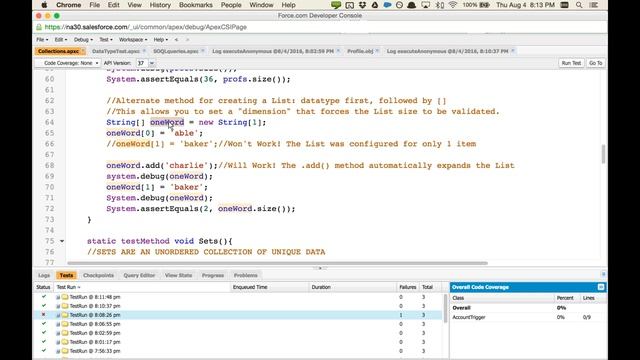Close the SOQLqueries.apxc tab

point(203,51)
